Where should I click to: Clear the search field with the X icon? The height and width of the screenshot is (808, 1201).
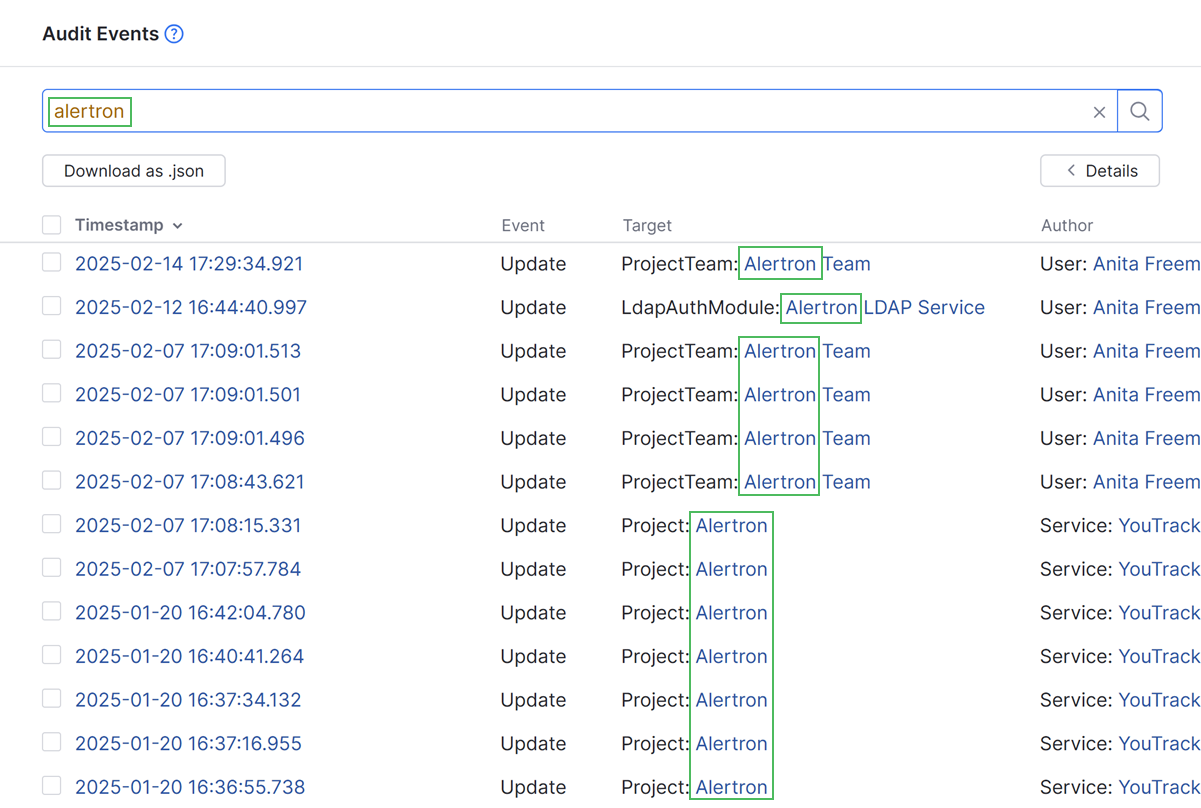[x=1099, y=111]
